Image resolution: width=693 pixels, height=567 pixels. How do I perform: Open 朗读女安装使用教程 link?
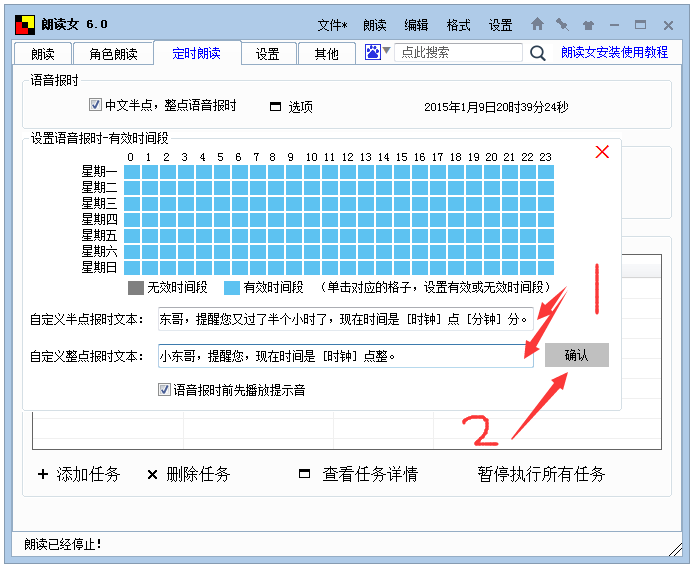[x=614, y=52]
